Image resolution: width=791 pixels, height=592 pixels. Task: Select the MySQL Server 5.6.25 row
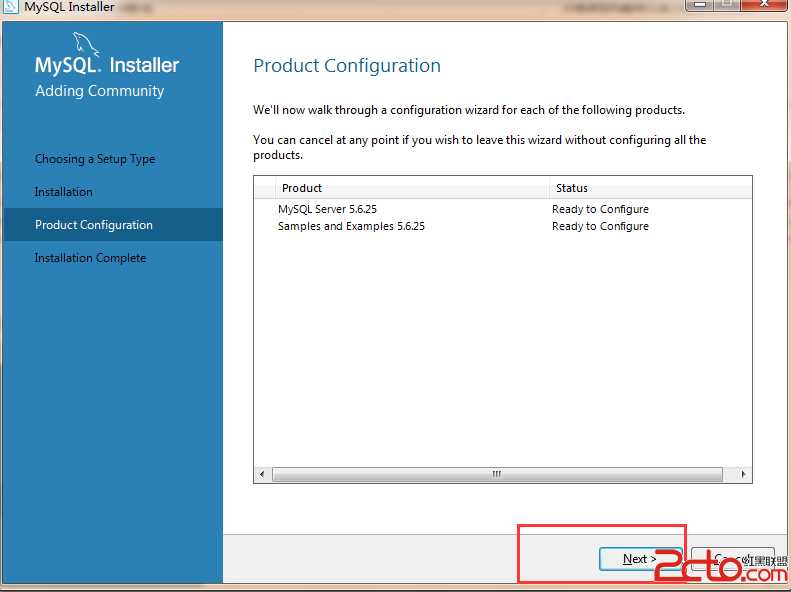pos(502,209)
